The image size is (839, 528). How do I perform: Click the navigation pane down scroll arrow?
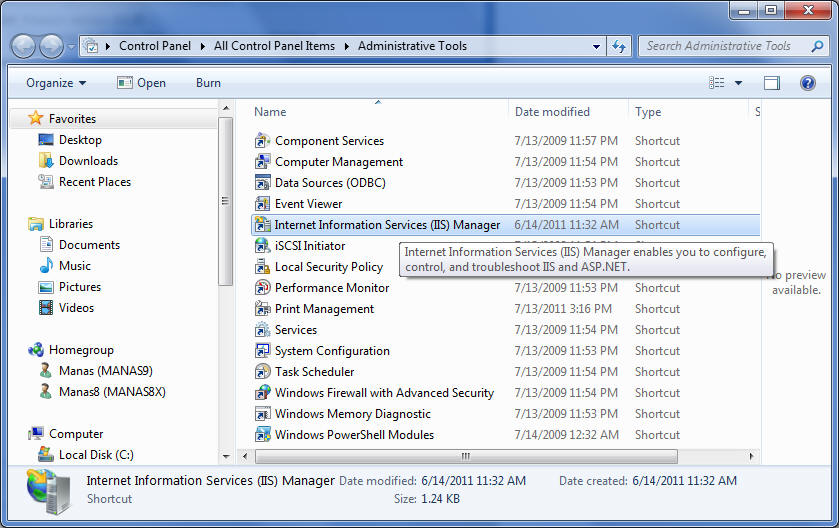226,456
